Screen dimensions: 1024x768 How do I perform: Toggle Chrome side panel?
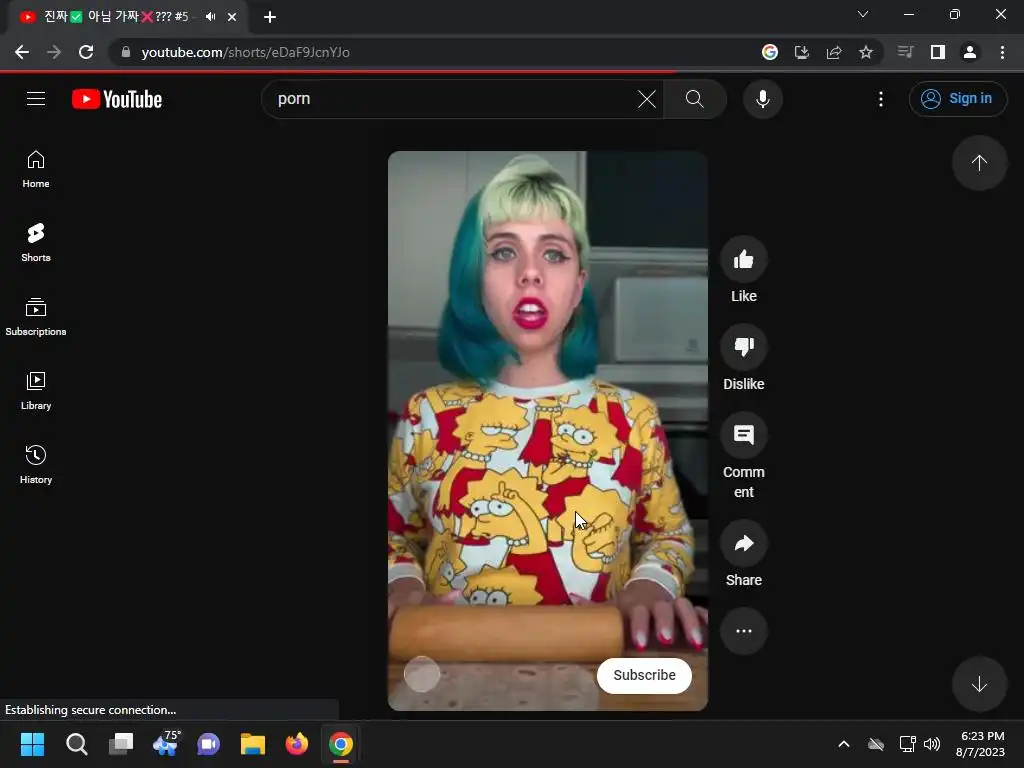938,52
